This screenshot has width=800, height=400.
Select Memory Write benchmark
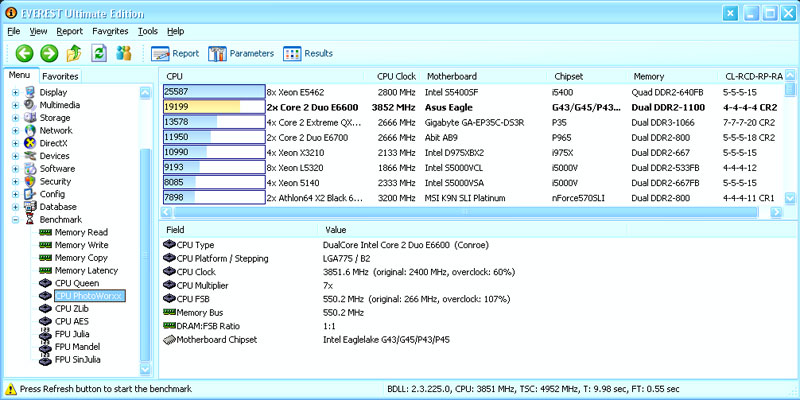82,245
